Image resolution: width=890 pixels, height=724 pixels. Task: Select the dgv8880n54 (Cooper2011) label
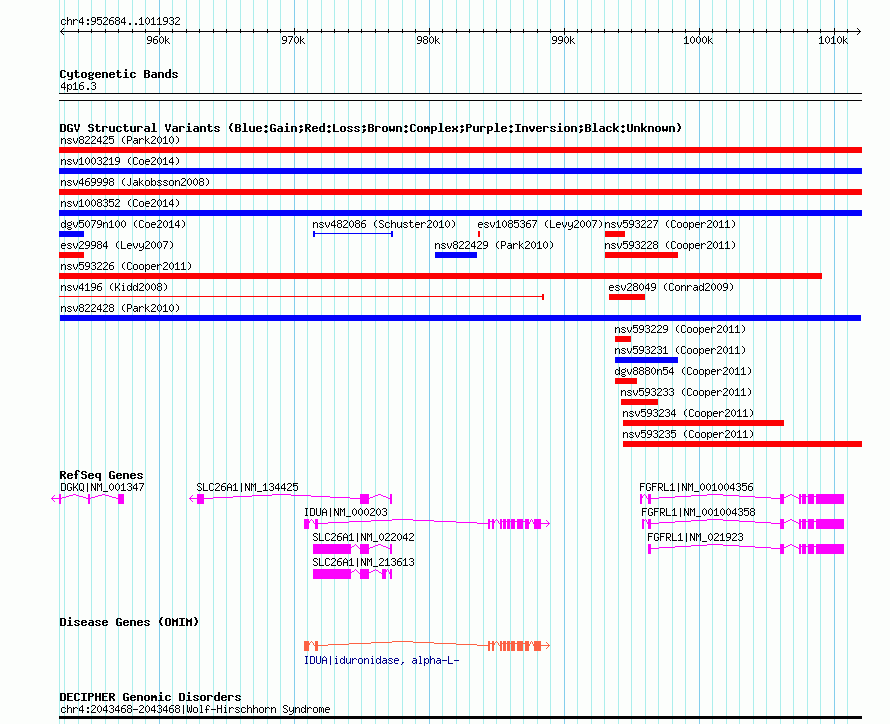683,371
